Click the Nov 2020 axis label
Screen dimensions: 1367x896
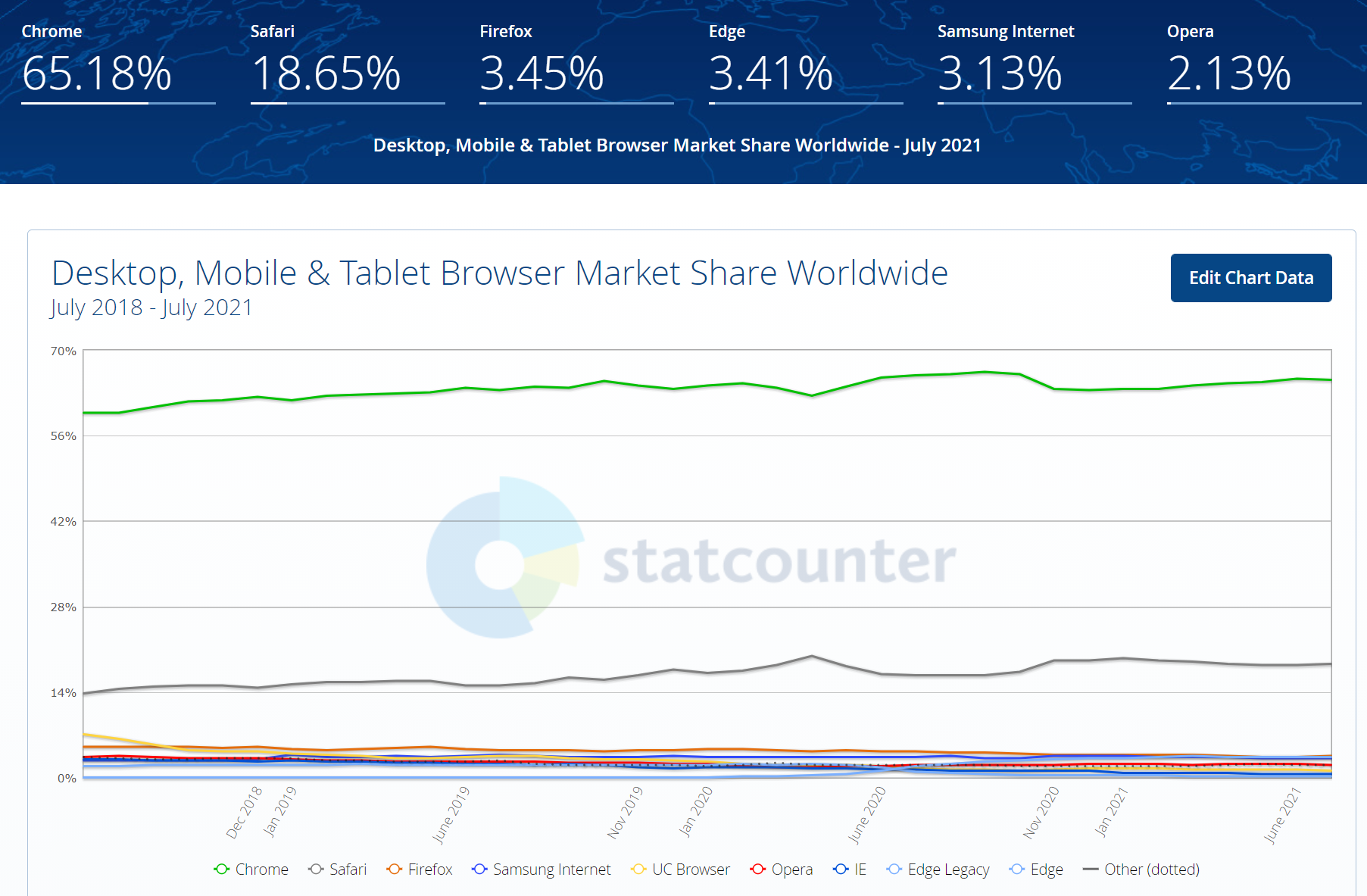tap(1041, 812)
